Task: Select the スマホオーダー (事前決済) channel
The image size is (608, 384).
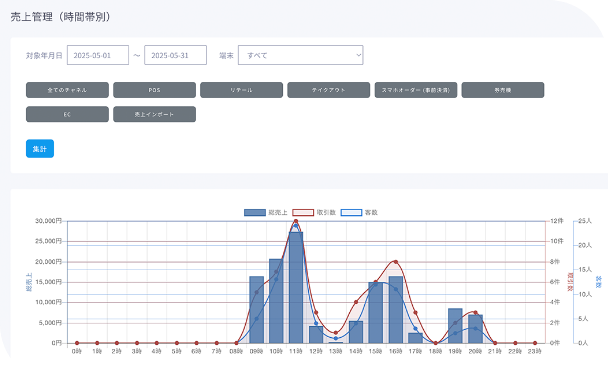Action: pos(416,90)
